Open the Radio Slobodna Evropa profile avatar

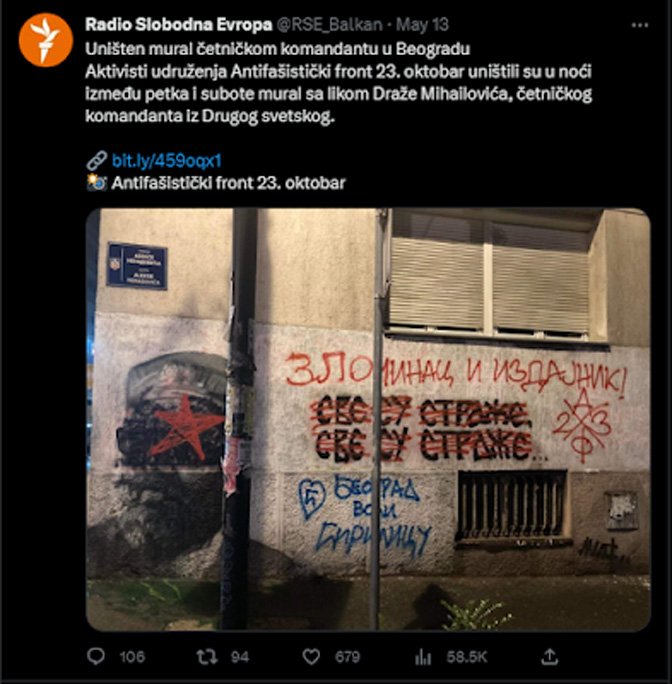tap(46, 40)
